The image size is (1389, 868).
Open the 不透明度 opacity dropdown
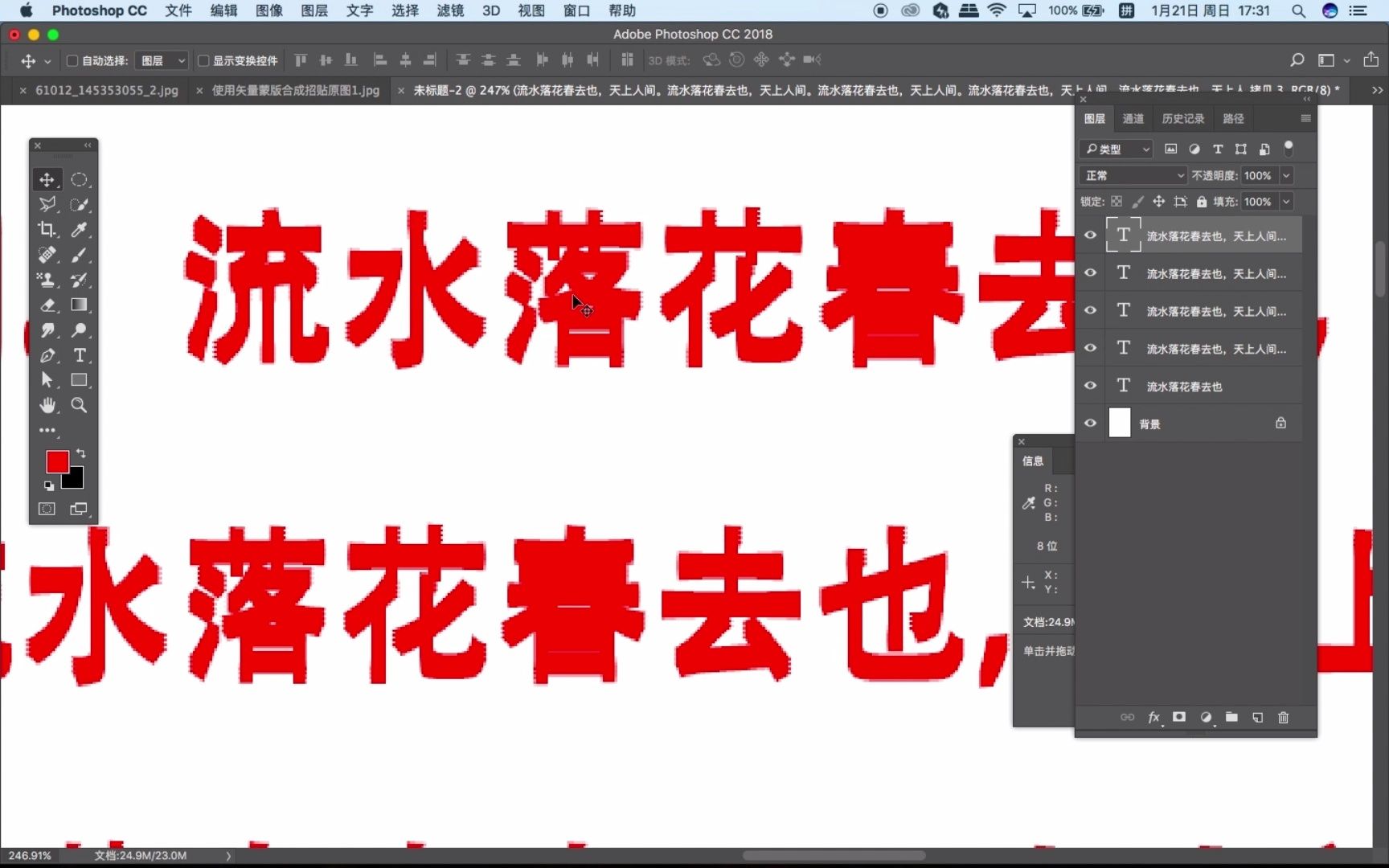tap(1287, 175)
